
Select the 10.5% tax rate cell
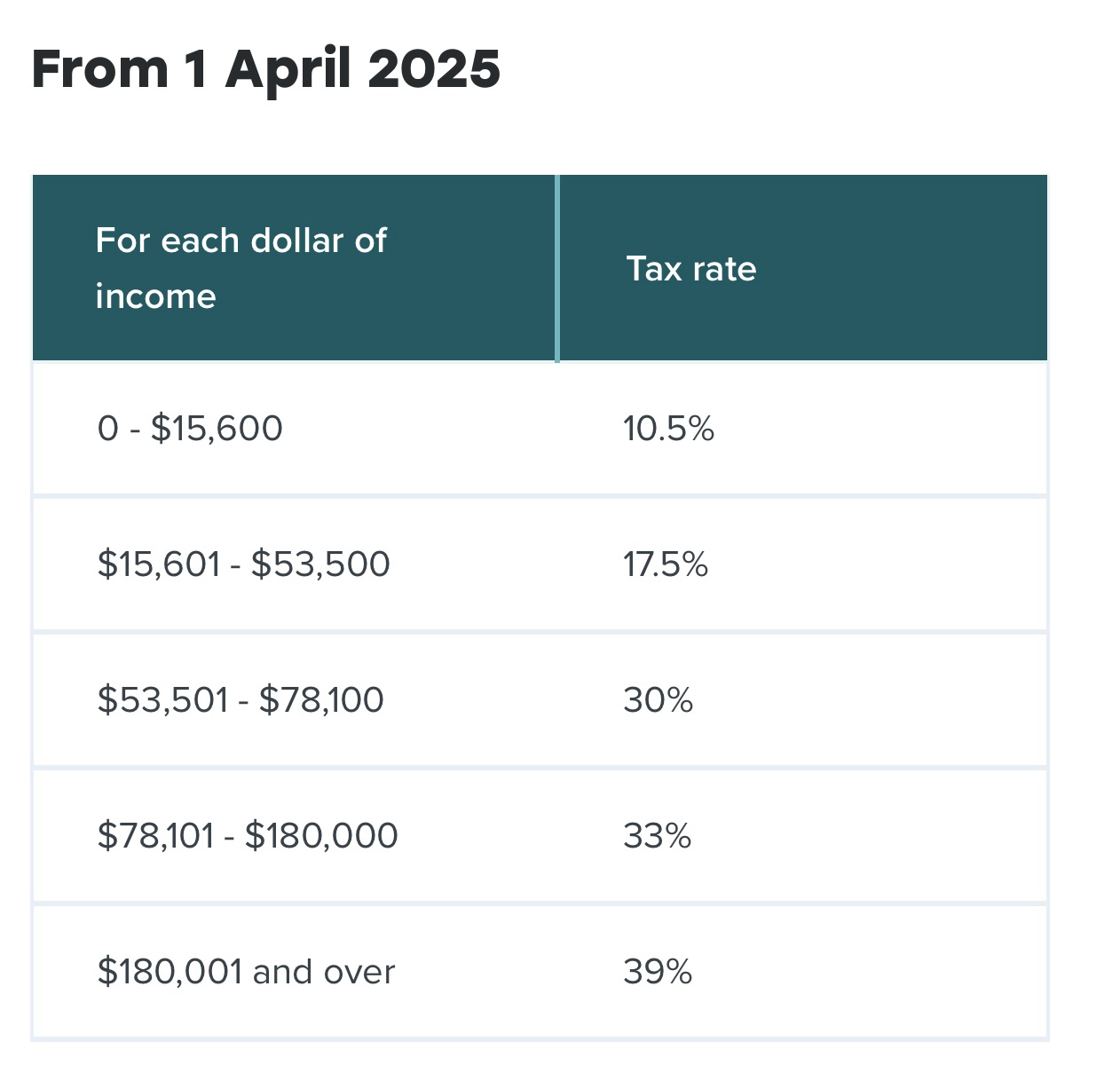(x=668, y=430)
